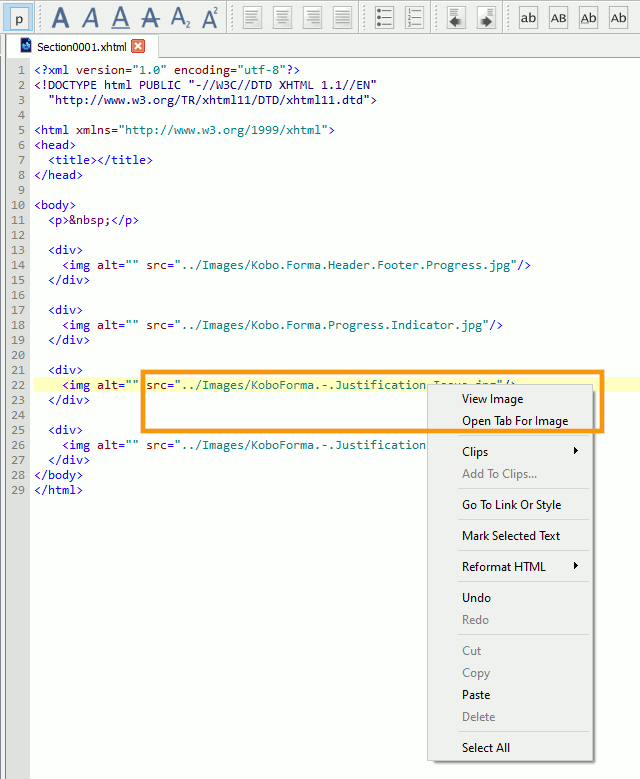Align text right
This screenshot has width=640, height=779.
[313, 18]
